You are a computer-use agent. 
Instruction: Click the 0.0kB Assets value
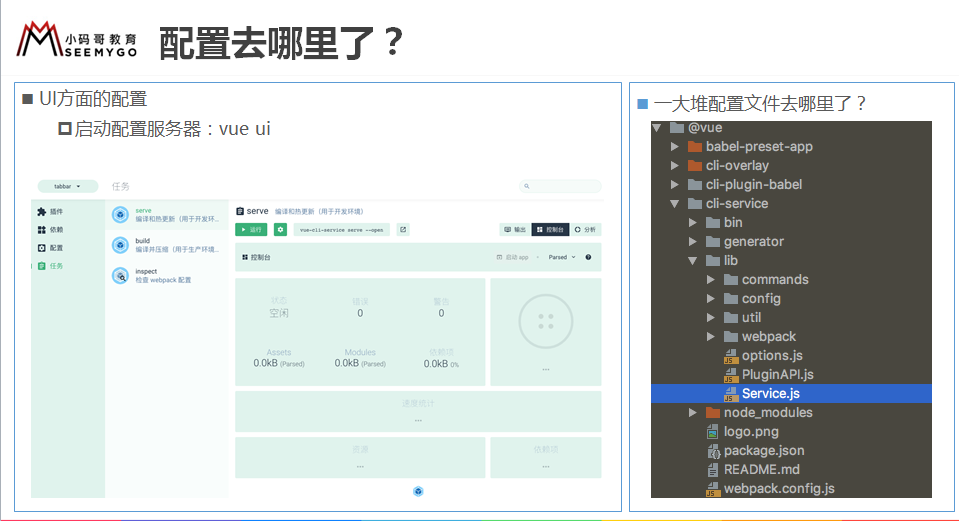click(x=279, y=363)
